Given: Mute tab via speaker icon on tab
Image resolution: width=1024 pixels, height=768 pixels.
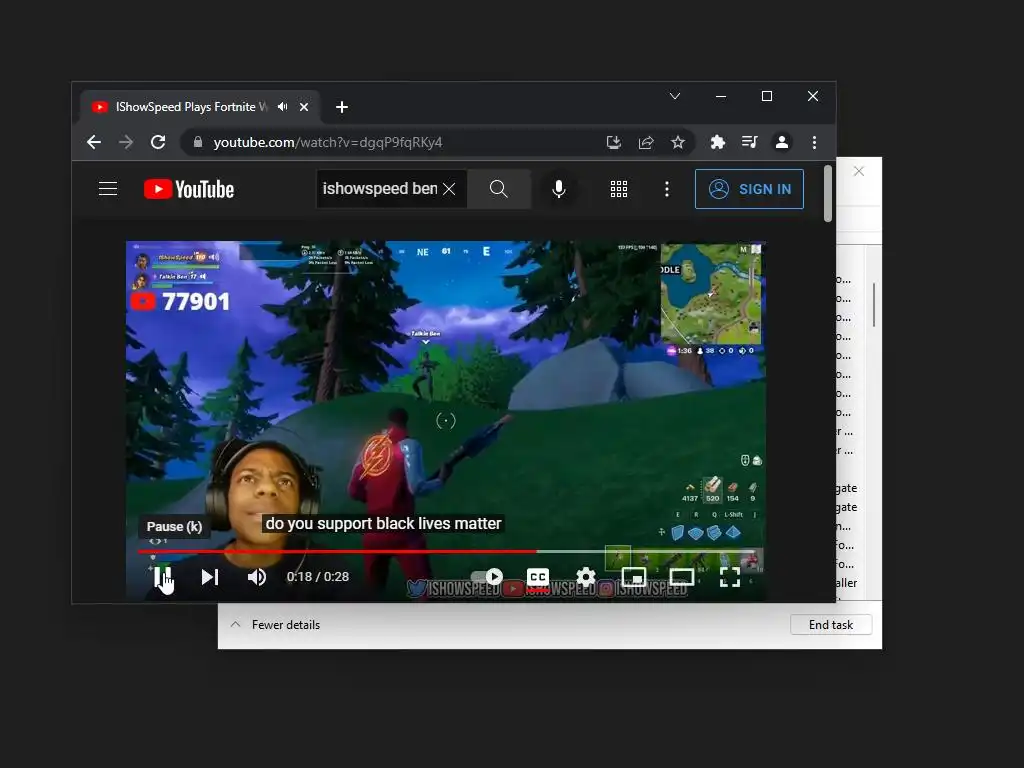Looking at the screenshot, I should pos(282,106).
